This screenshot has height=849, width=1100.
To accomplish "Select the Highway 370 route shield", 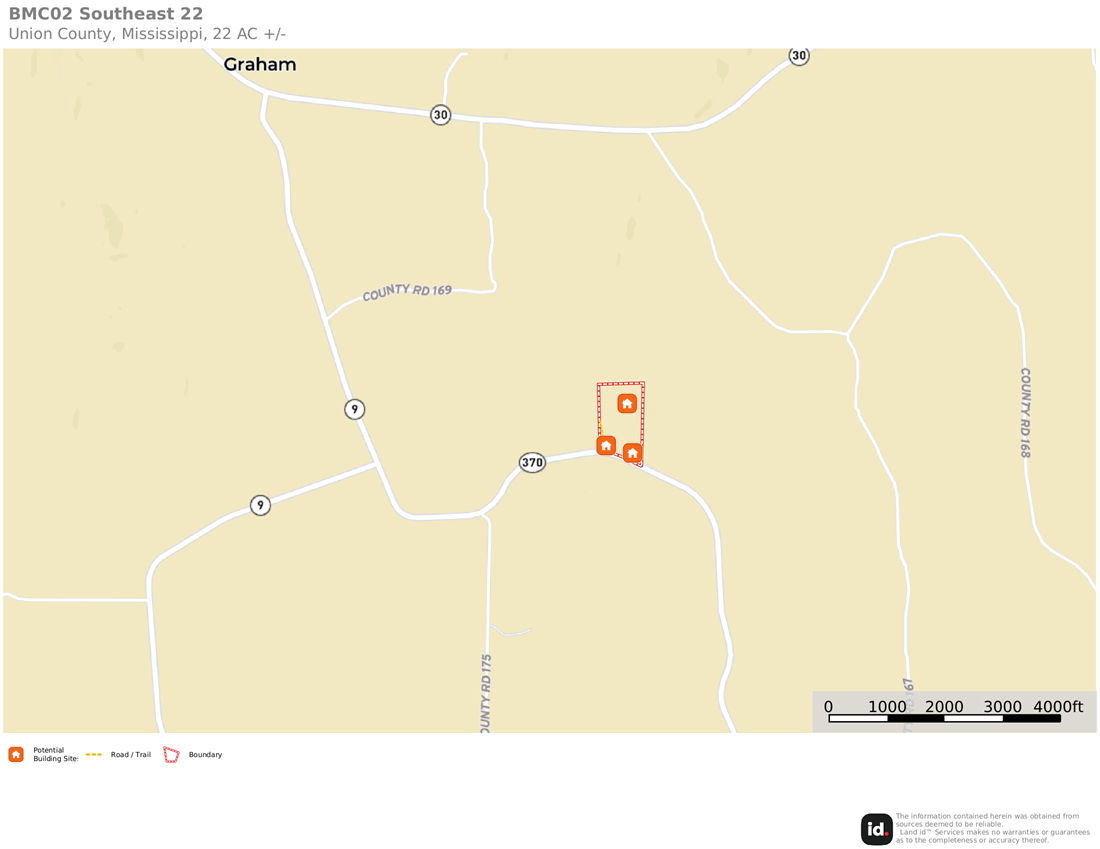I will click(532, 462).
